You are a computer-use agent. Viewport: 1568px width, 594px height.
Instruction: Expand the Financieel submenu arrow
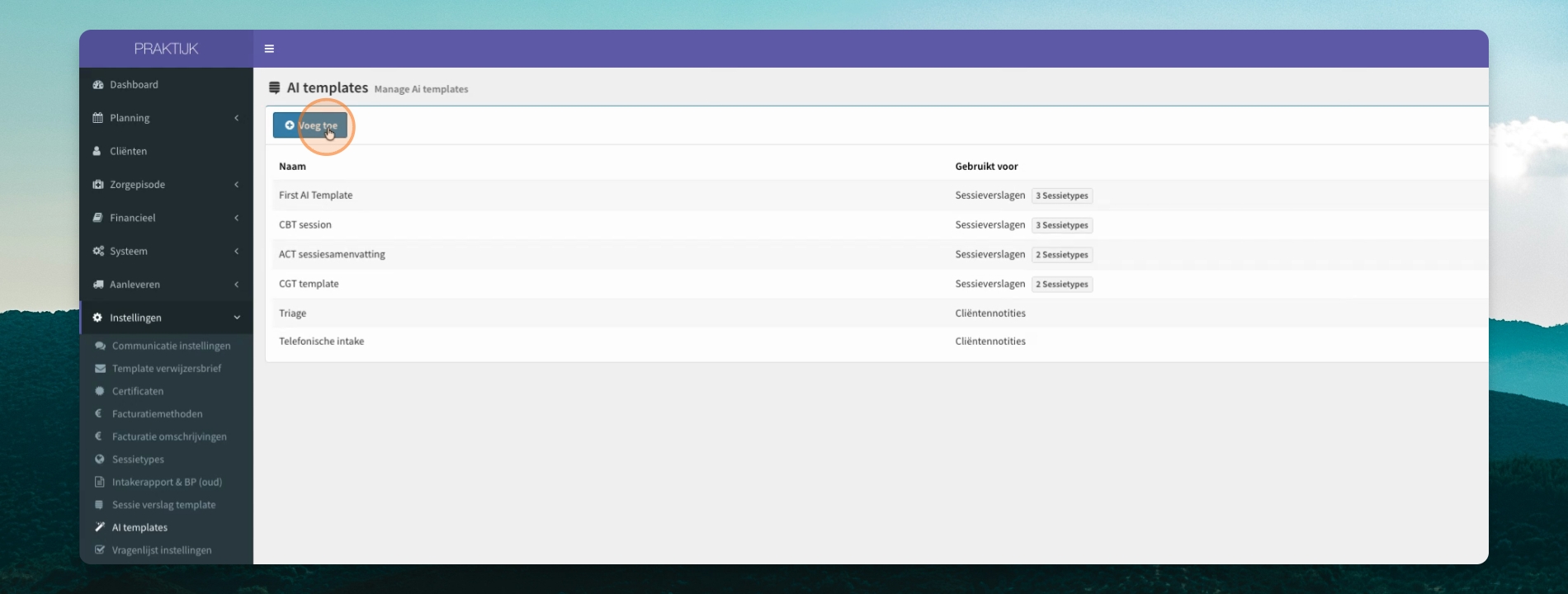pyautogui.click(x=237, y=218)
